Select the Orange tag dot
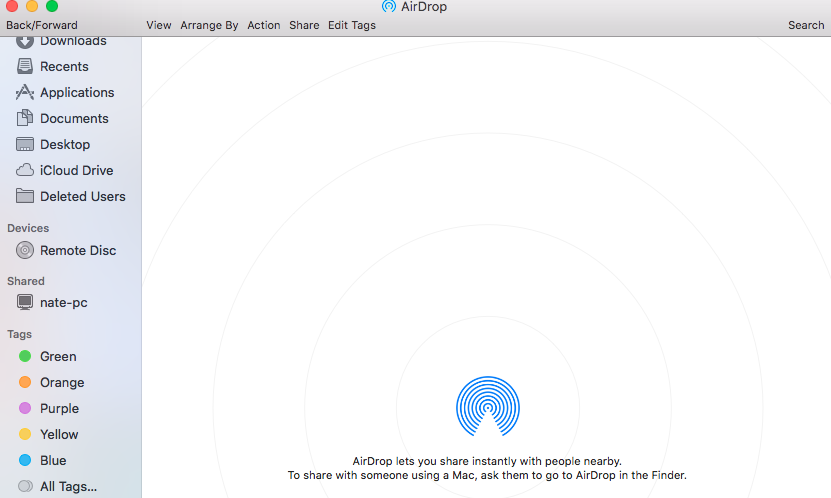Image resolution: width=831 pixels, height=498 pixels. tap(25, 382)
